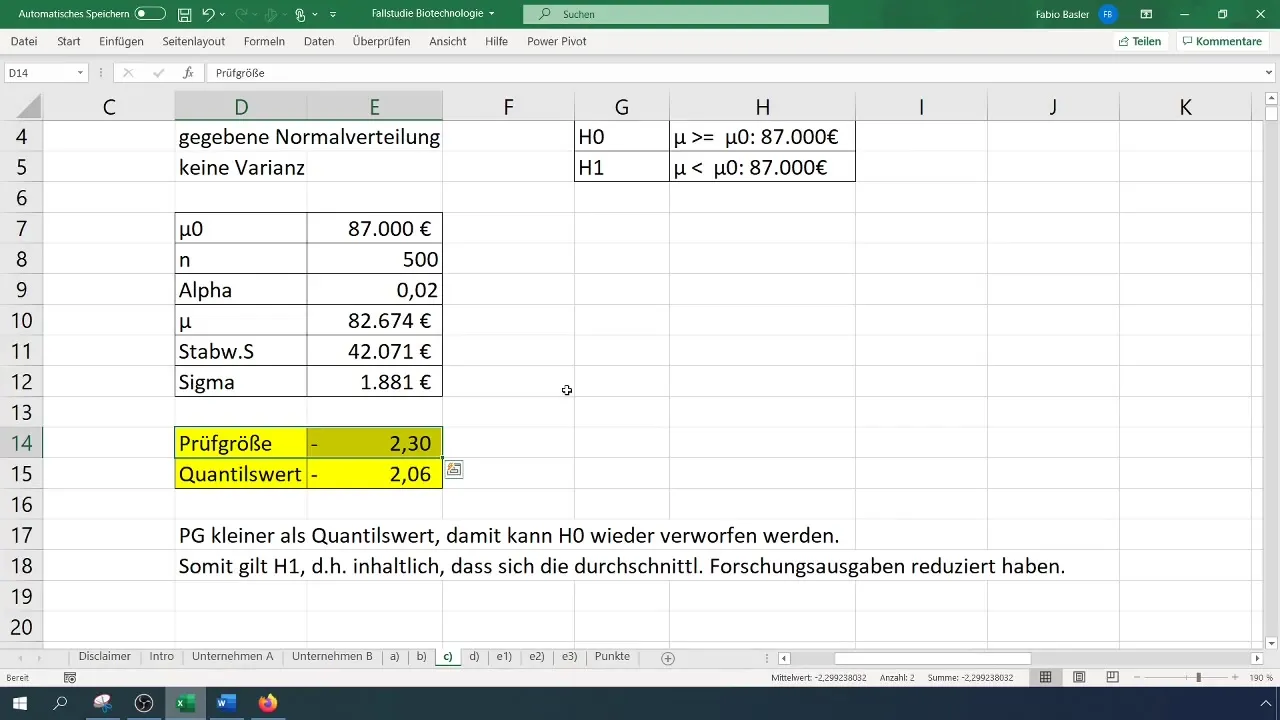Select cell showing Alpha 0,02

(375, 290)
